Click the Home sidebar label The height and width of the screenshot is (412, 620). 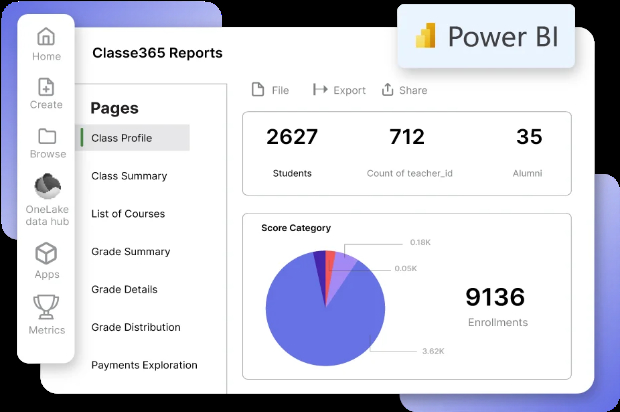46,57
